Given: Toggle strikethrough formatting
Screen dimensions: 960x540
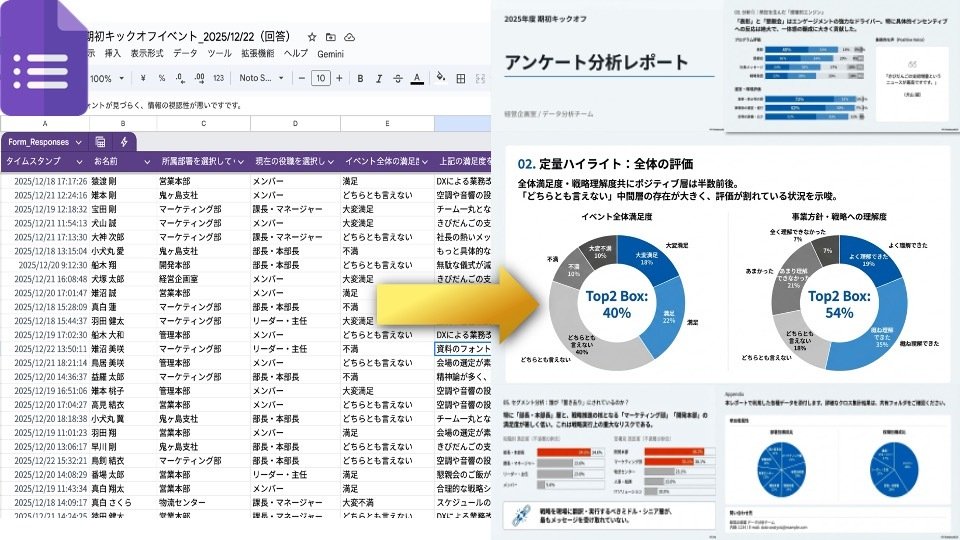Looking at the screenshot, I should 398,78.
